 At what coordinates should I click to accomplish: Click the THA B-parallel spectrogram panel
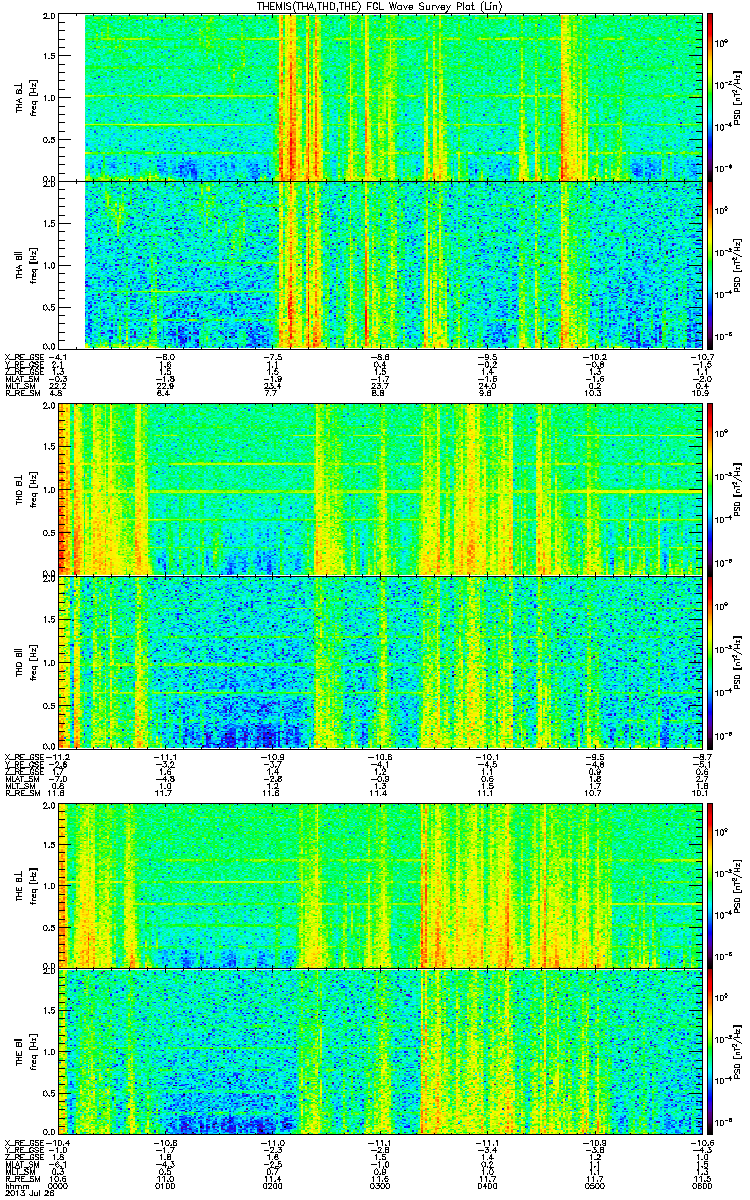pos(381,263)
